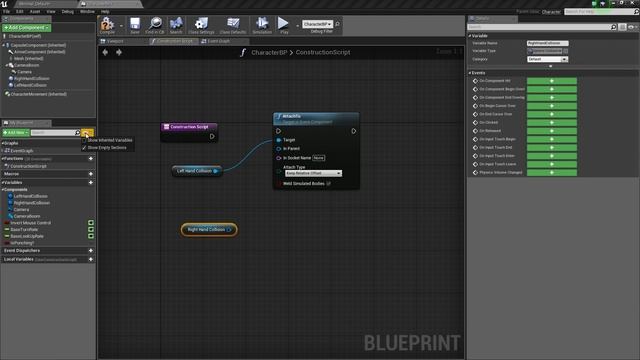Click the Compile toolbar icon
The height and width of the screenshot is (360, 640).
107,25
